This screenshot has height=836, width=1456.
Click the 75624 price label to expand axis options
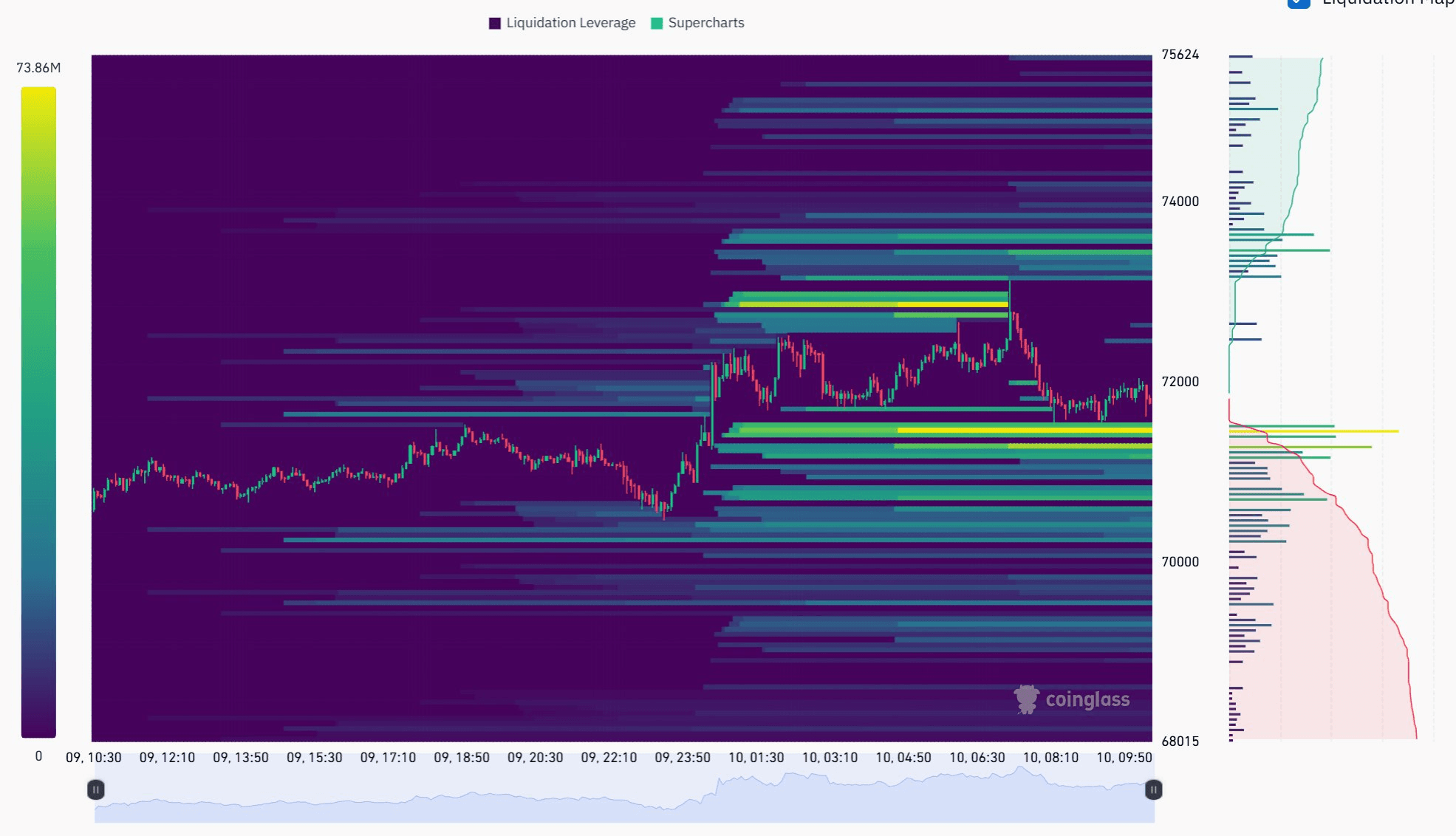point(1180,54)
